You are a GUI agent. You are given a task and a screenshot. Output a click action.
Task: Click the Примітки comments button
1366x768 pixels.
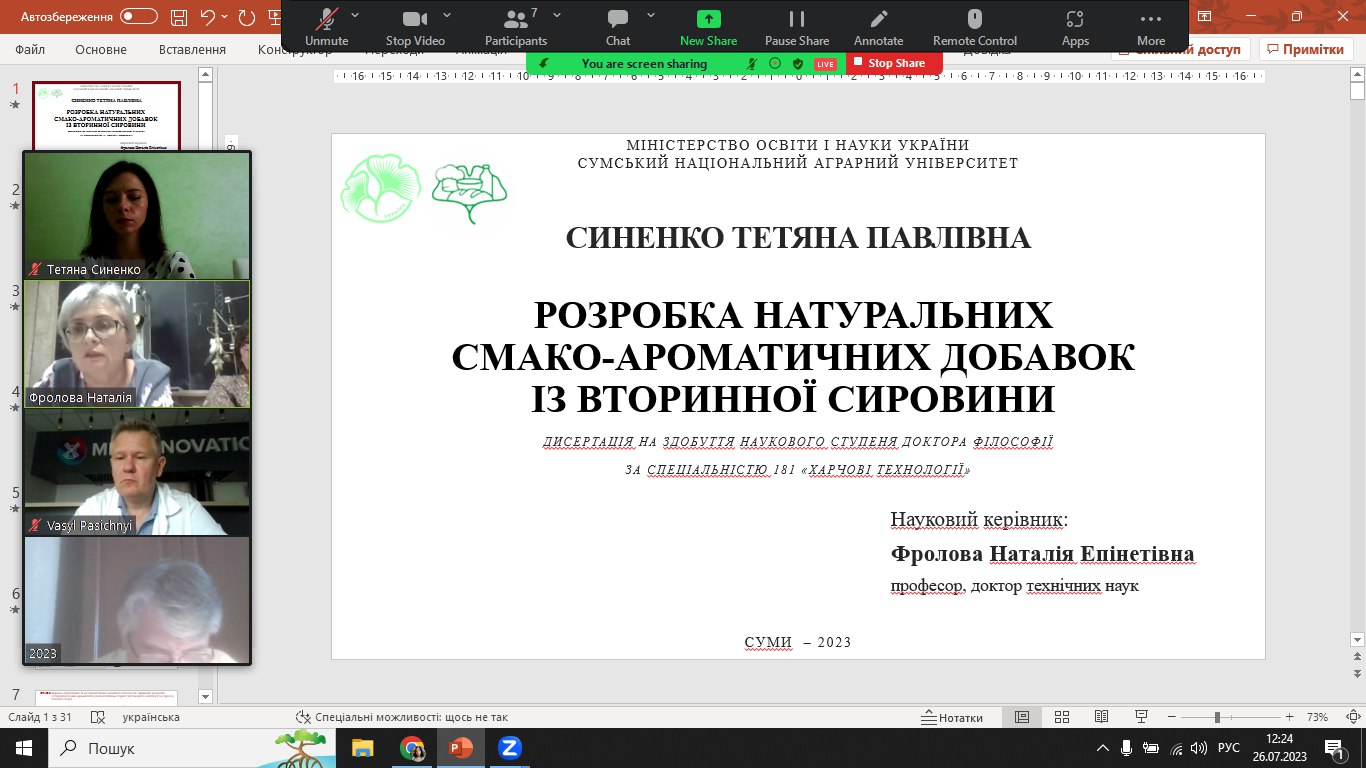1305,50
